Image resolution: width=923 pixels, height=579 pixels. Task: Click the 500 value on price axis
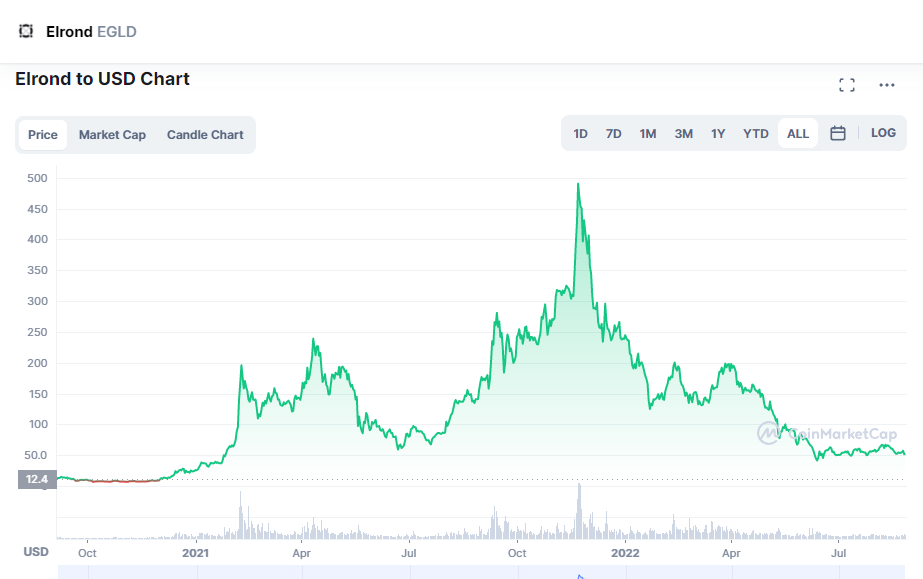tap(37, 178)
